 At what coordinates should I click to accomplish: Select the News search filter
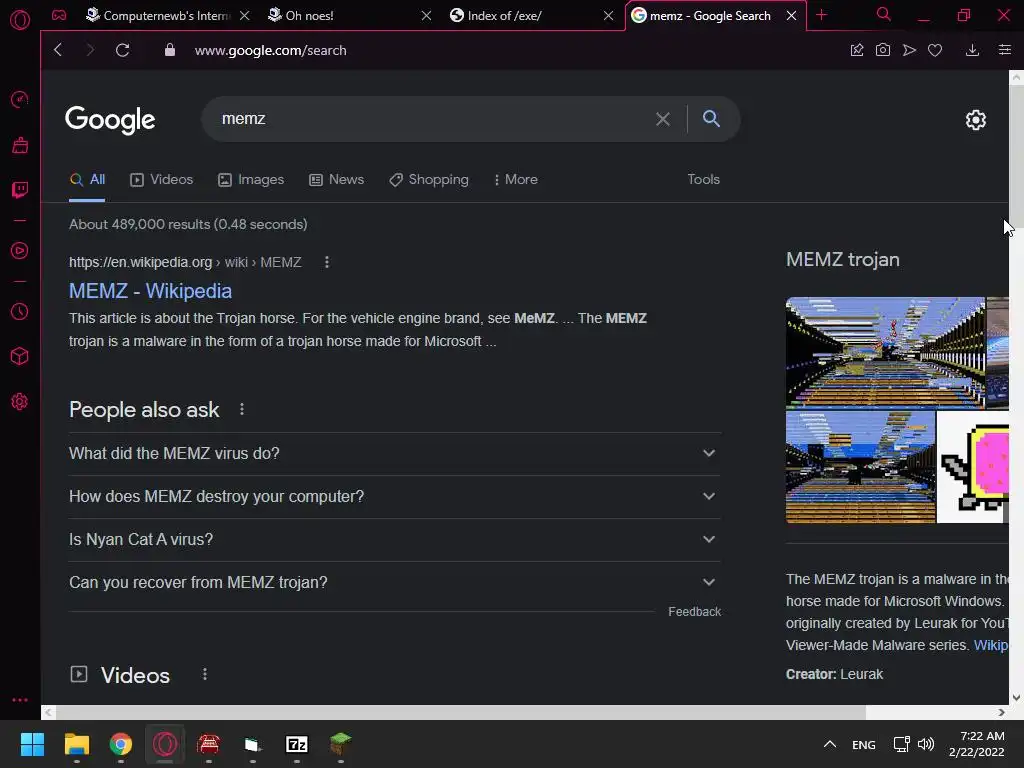(x=336, y=180)
